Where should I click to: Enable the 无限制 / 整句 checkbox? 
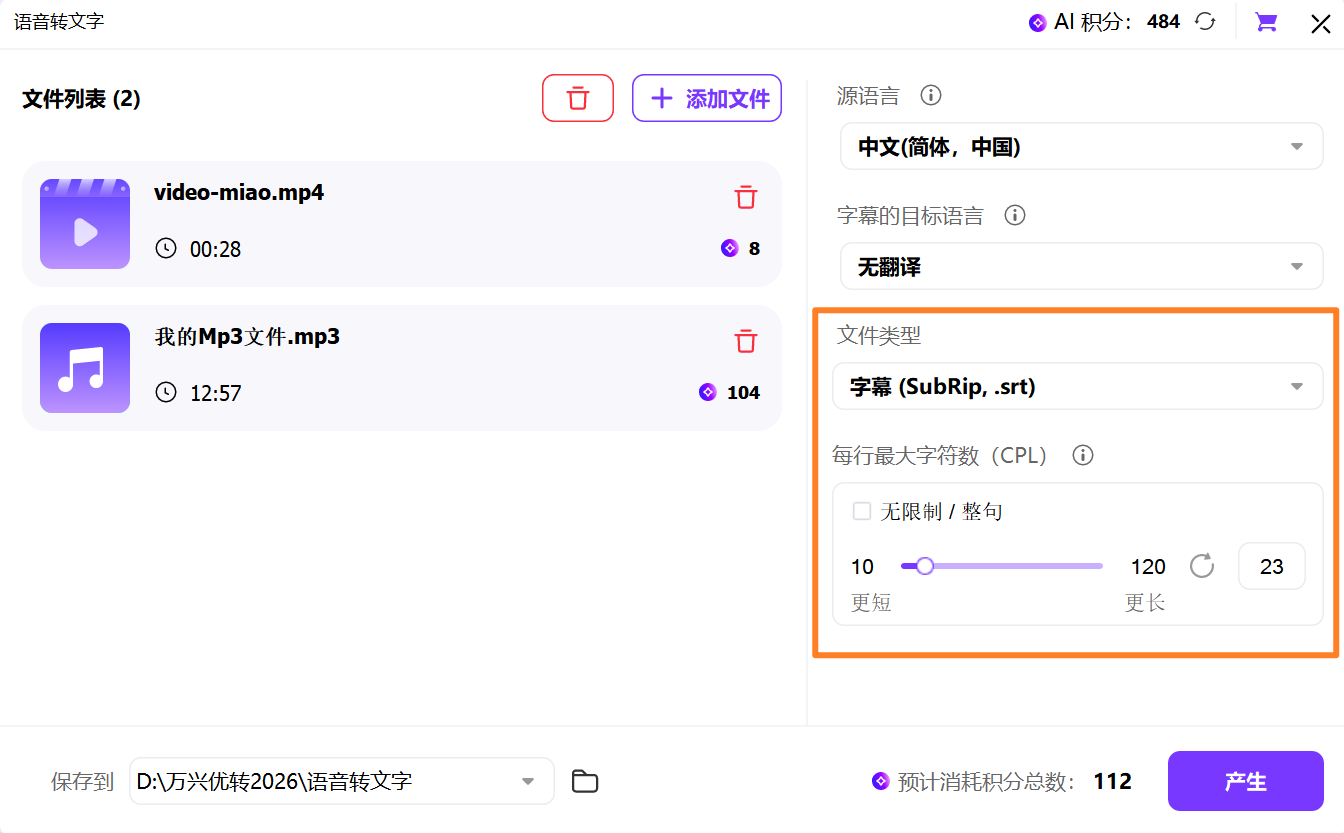tap(861, 512)
